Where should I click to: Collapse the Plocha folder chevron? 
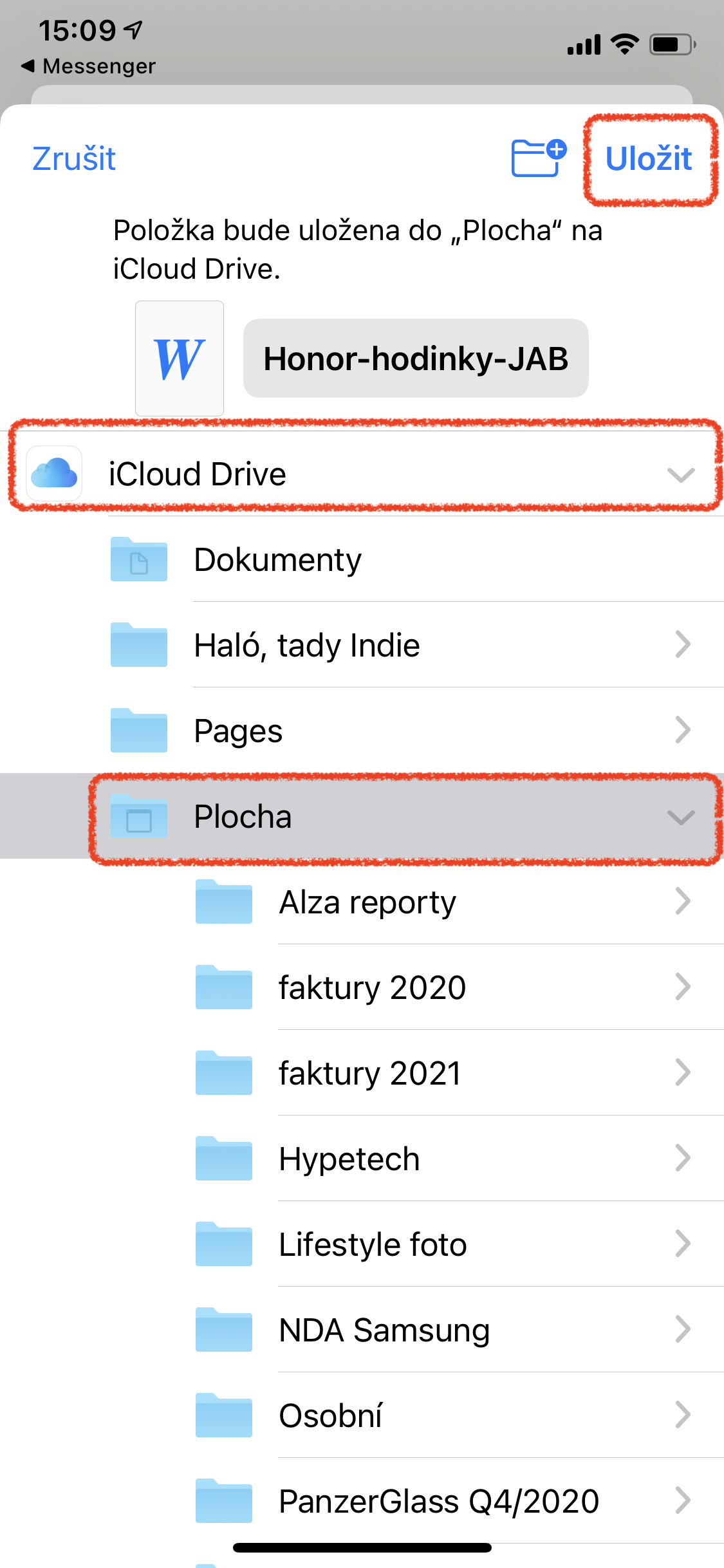pyautogui.click(x=680, y=817)
